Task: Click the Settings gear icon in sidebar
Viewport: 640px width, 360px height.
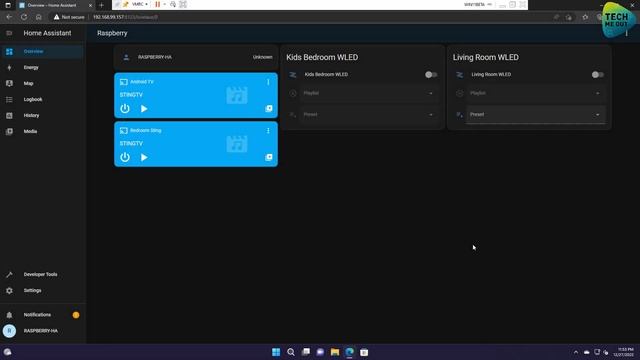Action: (9, 291)
